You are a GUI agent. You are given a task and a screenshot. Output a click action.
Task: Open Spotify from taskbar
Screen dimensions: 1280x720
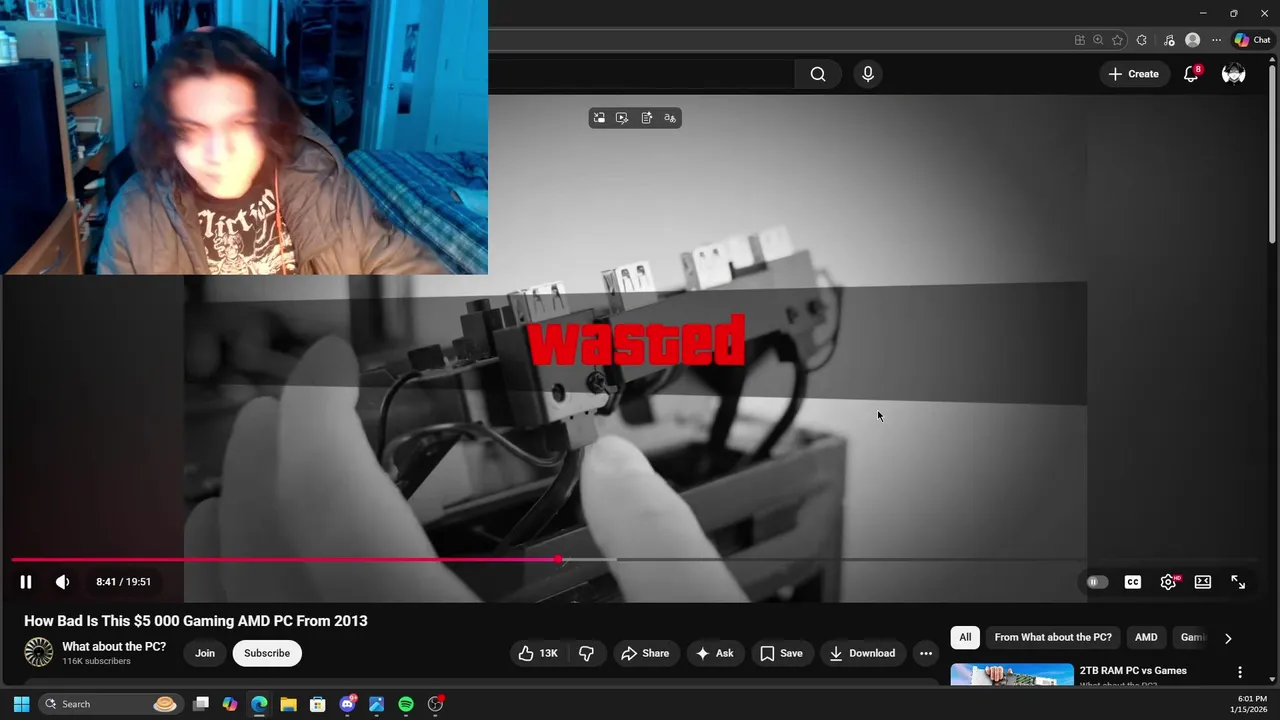coord(406,704)
